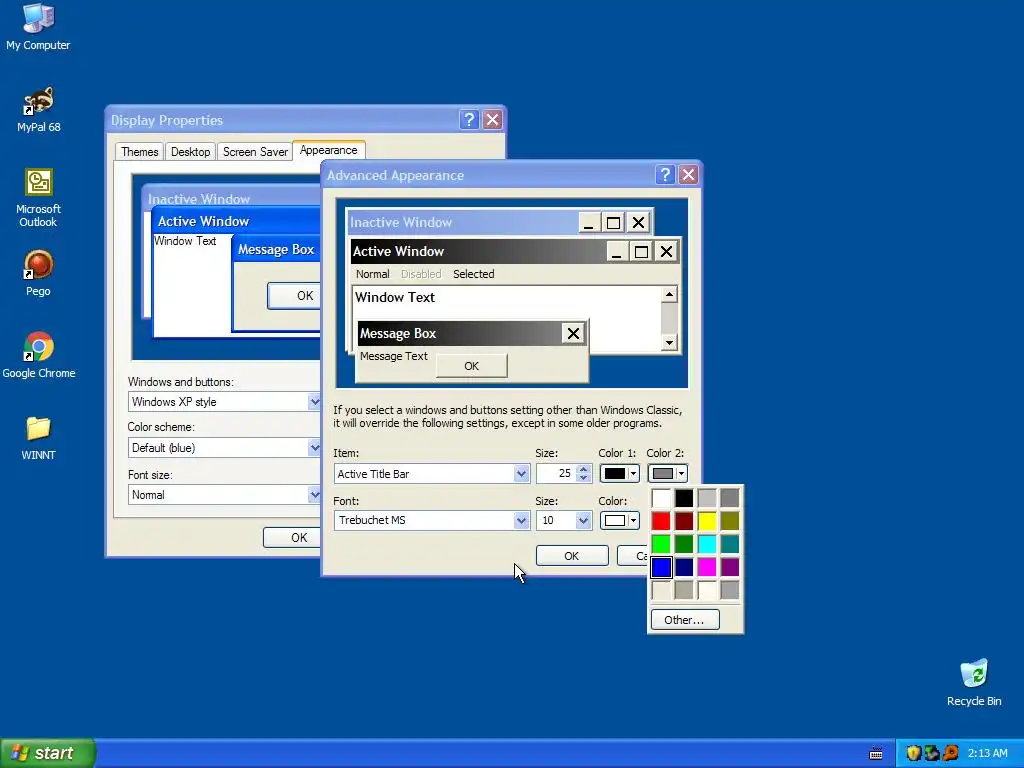This screenshot has height=768, width=1024.
Task: Click the on-screen keyboard icon in the taskbar
Action: point(876,754)
